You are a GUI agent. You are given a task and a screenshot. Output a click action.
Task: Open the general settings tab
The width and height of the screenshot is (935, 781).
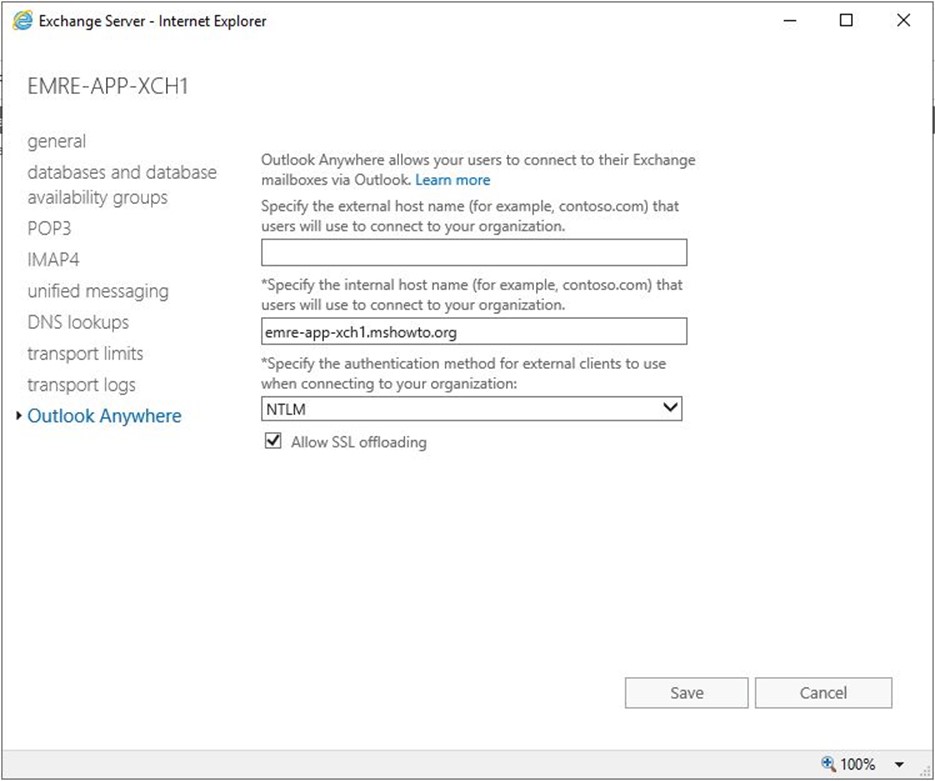(x=57, y=141)
